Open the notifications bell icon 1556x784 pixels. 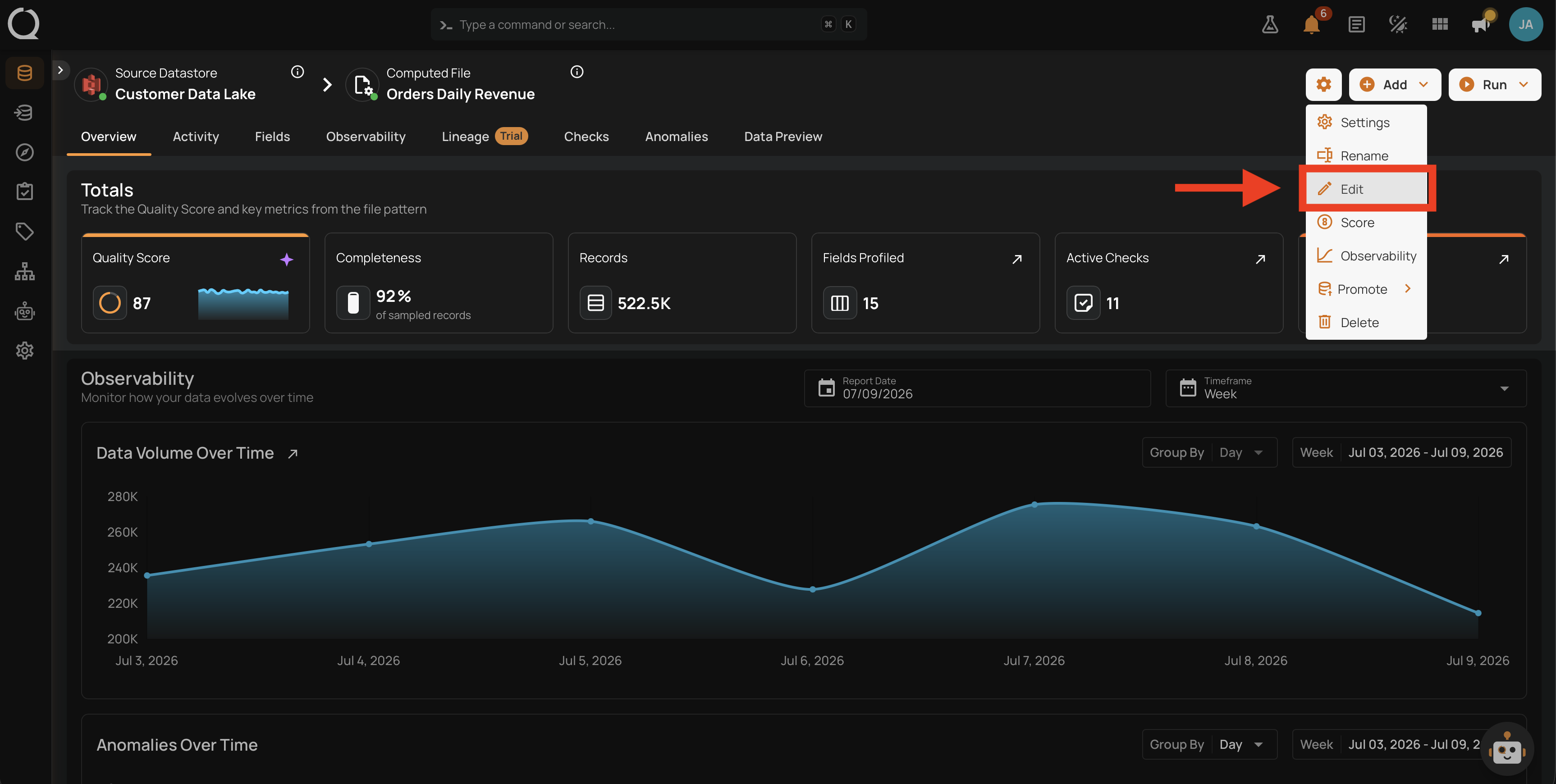point(1311,25)
